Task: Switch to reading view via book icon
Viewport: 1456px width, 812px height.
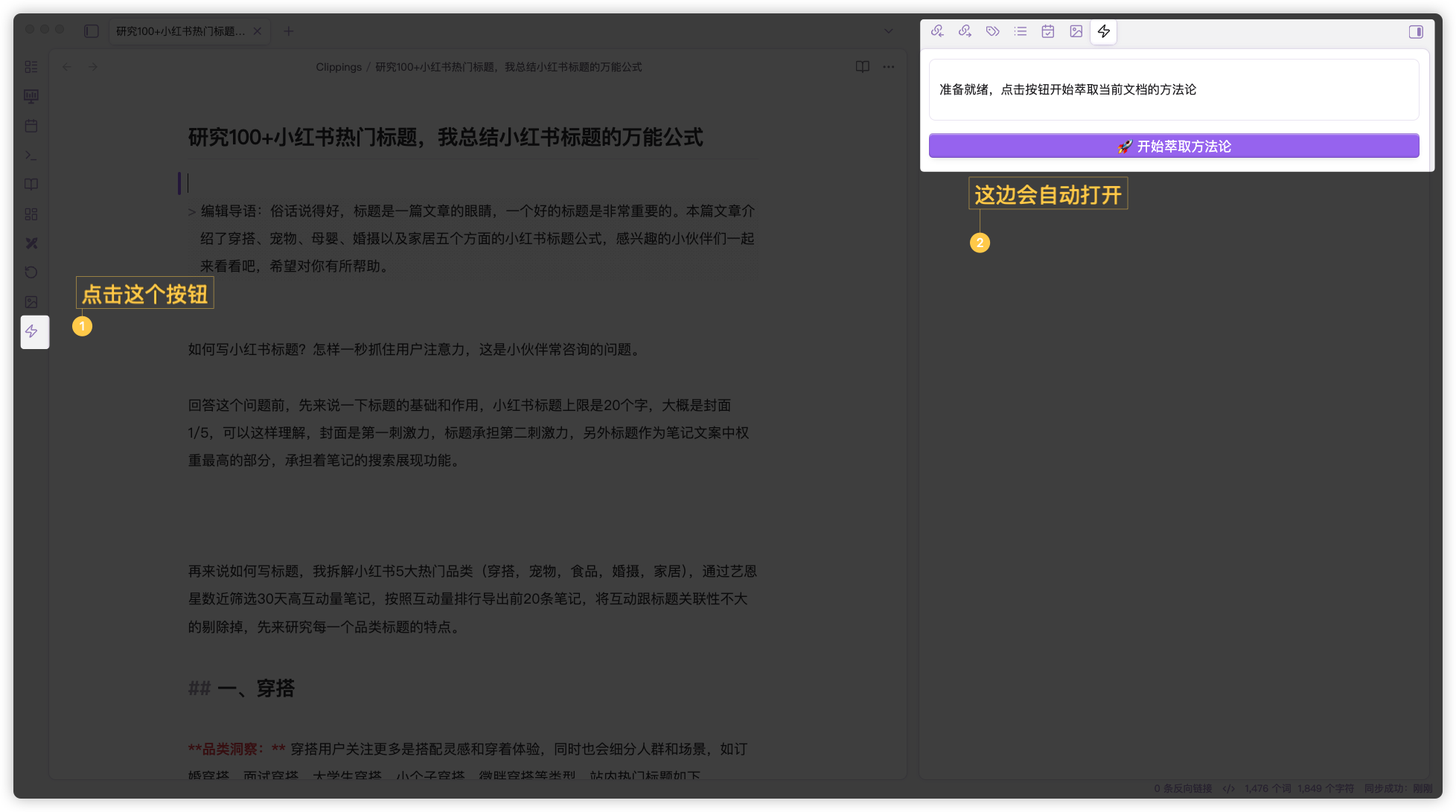Action: click(863, 67)
